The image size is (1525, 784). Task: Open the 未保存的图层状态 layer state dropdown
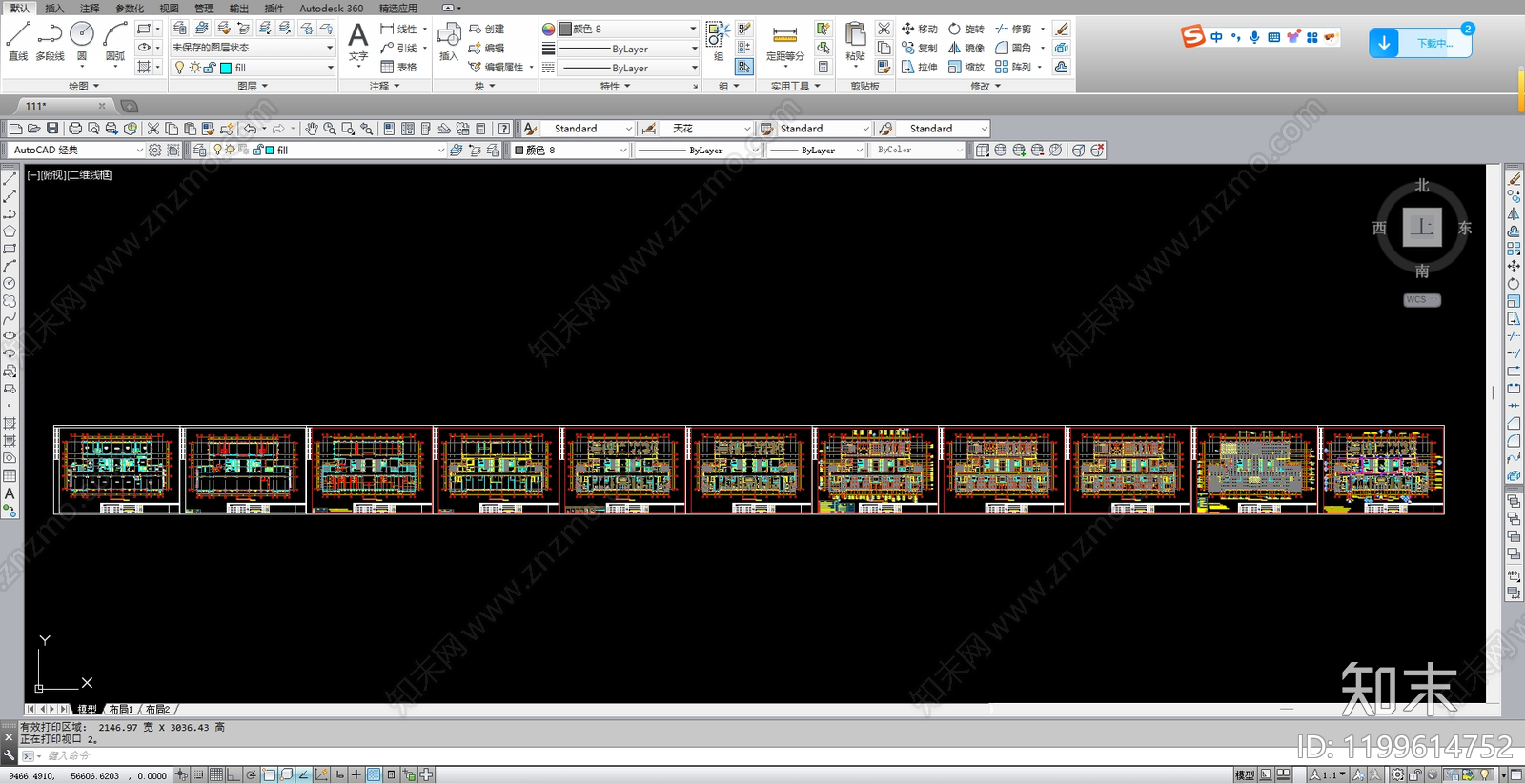point(253,48)
